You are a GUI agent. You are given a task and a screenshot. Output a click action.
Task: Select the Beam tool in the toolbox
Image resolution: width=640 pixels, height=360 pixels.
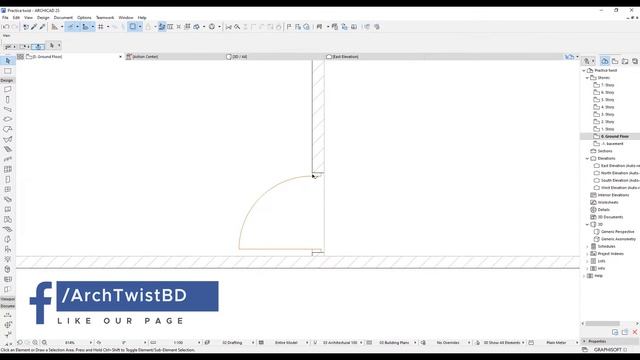point(8,109)
